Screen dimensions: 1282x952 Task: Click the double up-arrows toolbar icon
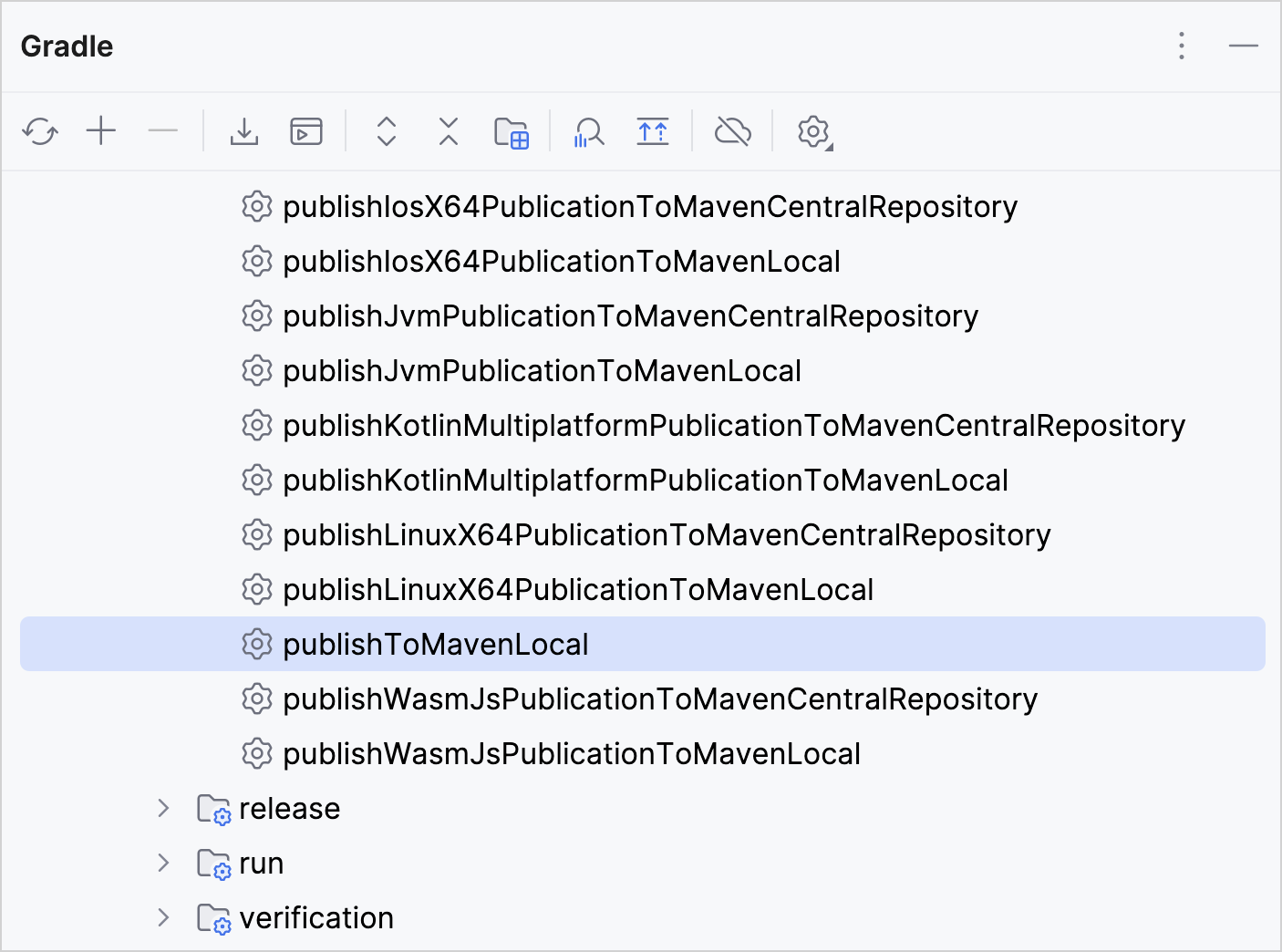click(x=653, y=131)
